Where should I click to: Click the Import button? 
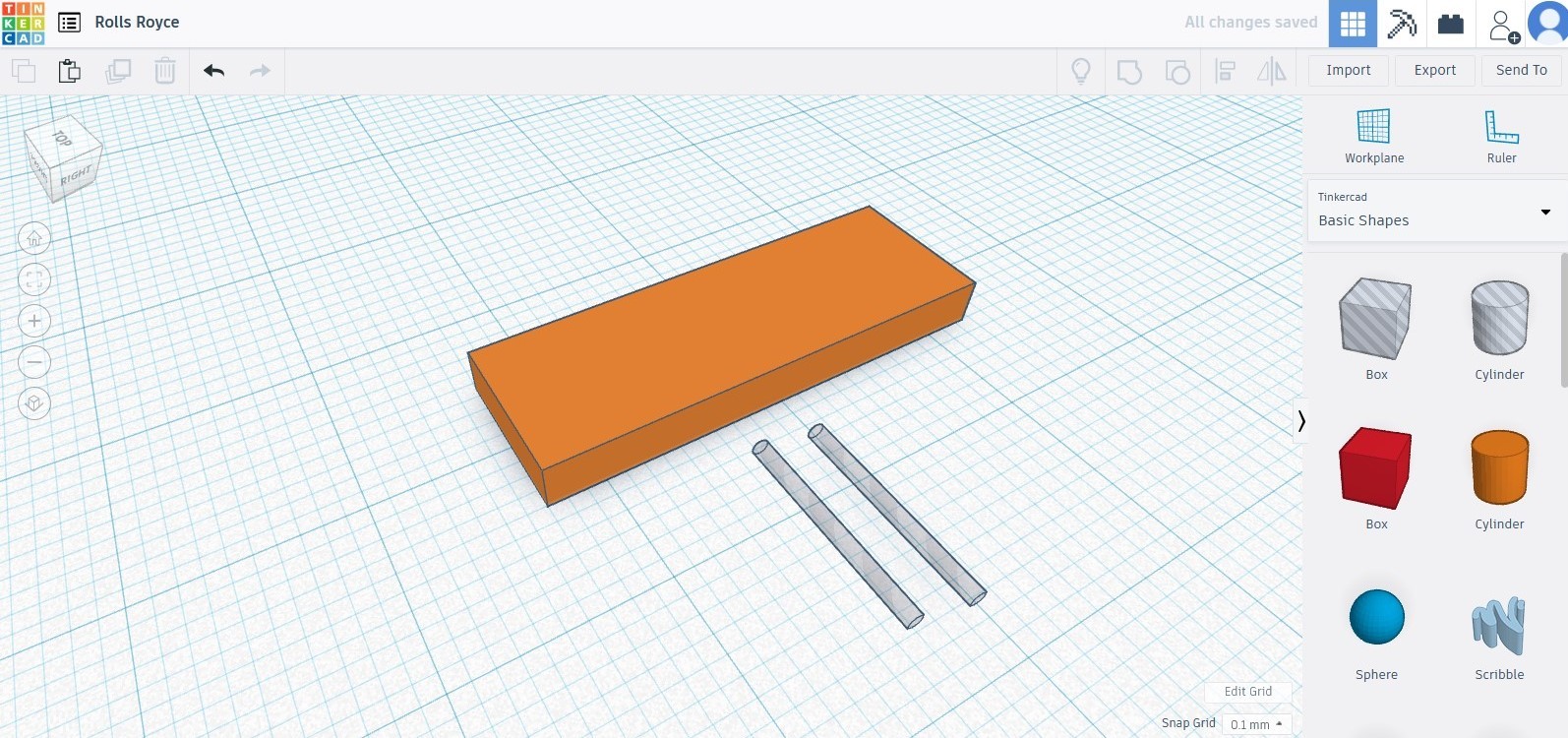coord(1349,70)
